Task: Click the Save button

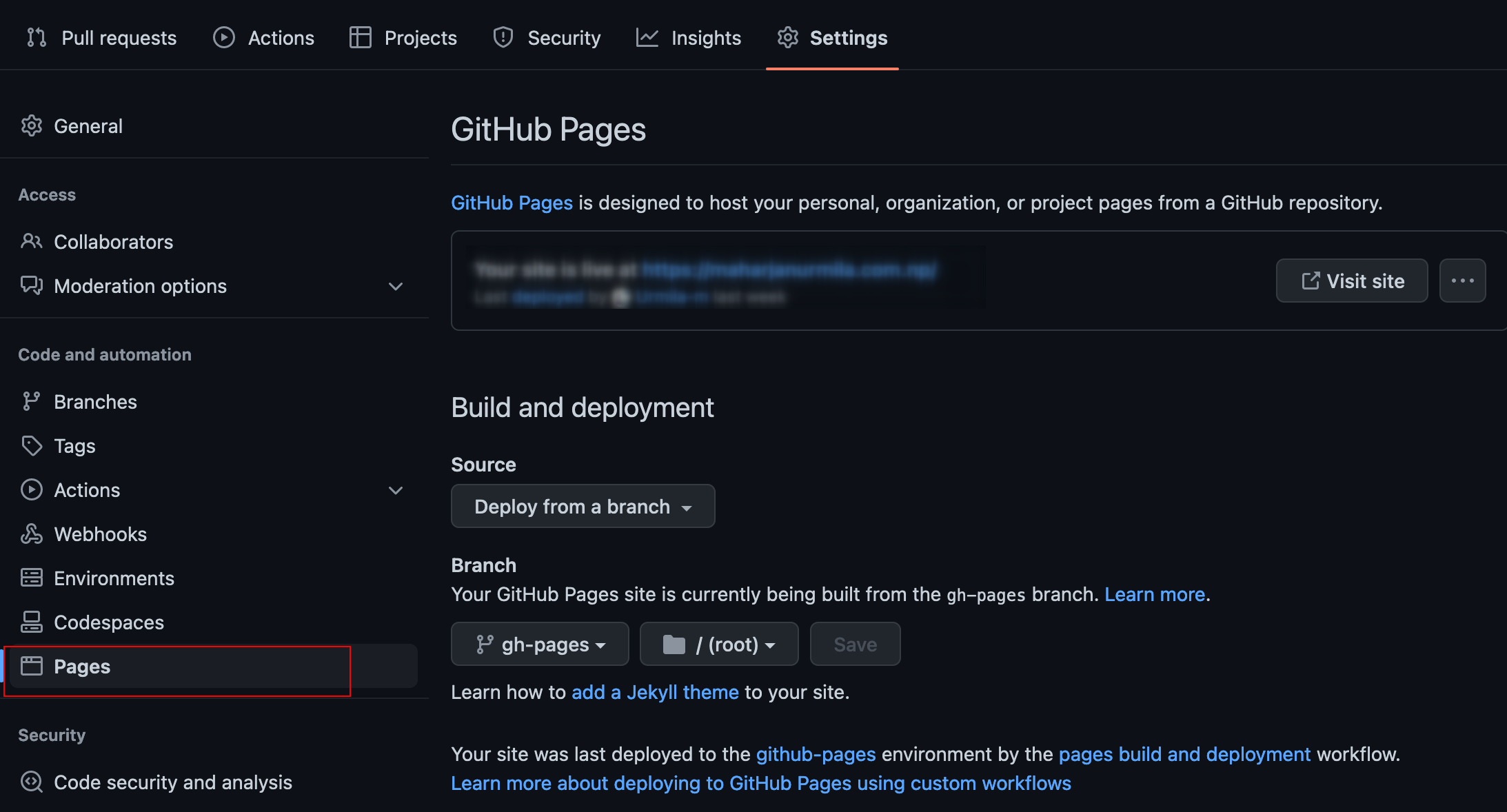Action: pos(855,644)
